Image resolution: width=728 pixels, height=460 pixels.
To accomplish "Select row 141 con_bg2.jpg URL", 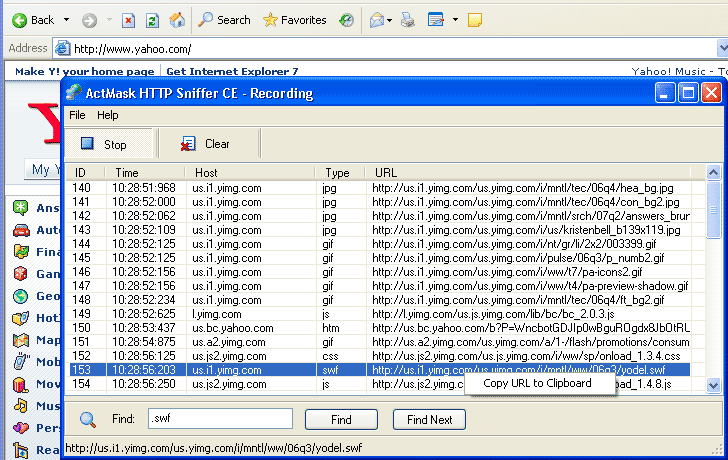I will [x=526, y=202].
